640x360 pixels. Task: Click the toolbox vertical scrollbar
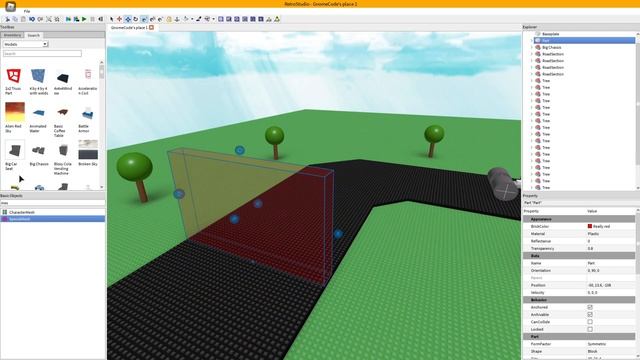click(102, 124)
